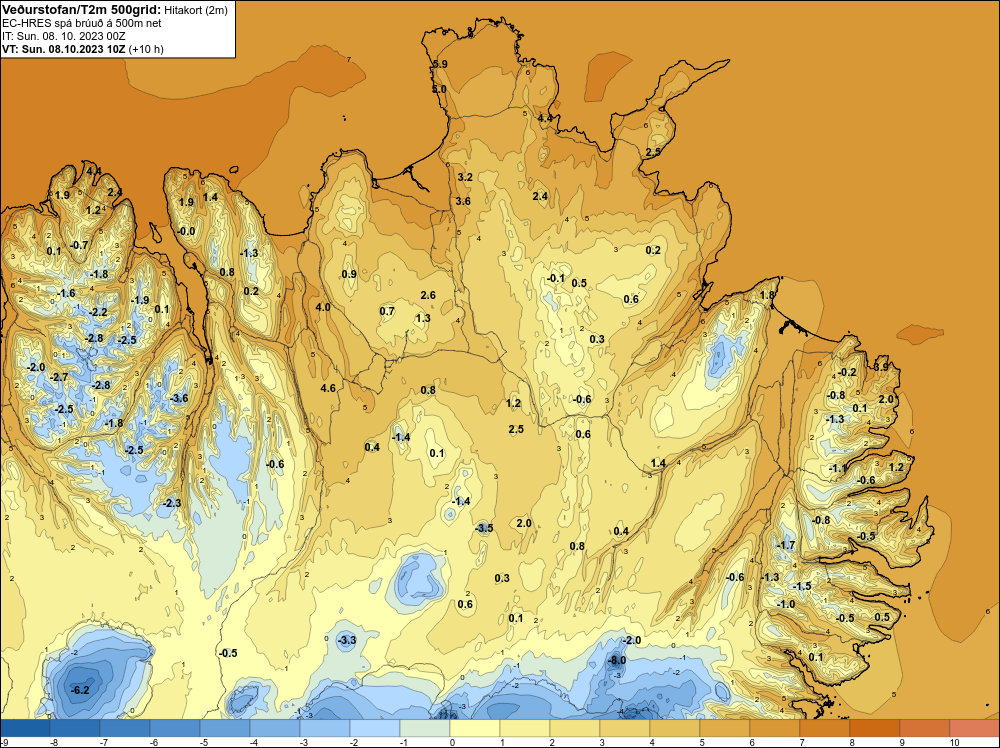Click the -1.1 temperature value
Viewport: 1000px width, 748px height.
point(838,468)
